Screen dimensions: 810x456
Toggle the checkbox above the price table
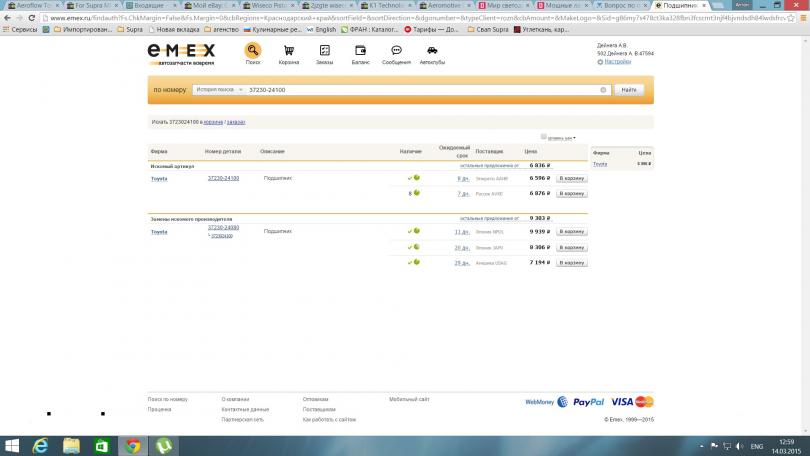coord(543,137)
